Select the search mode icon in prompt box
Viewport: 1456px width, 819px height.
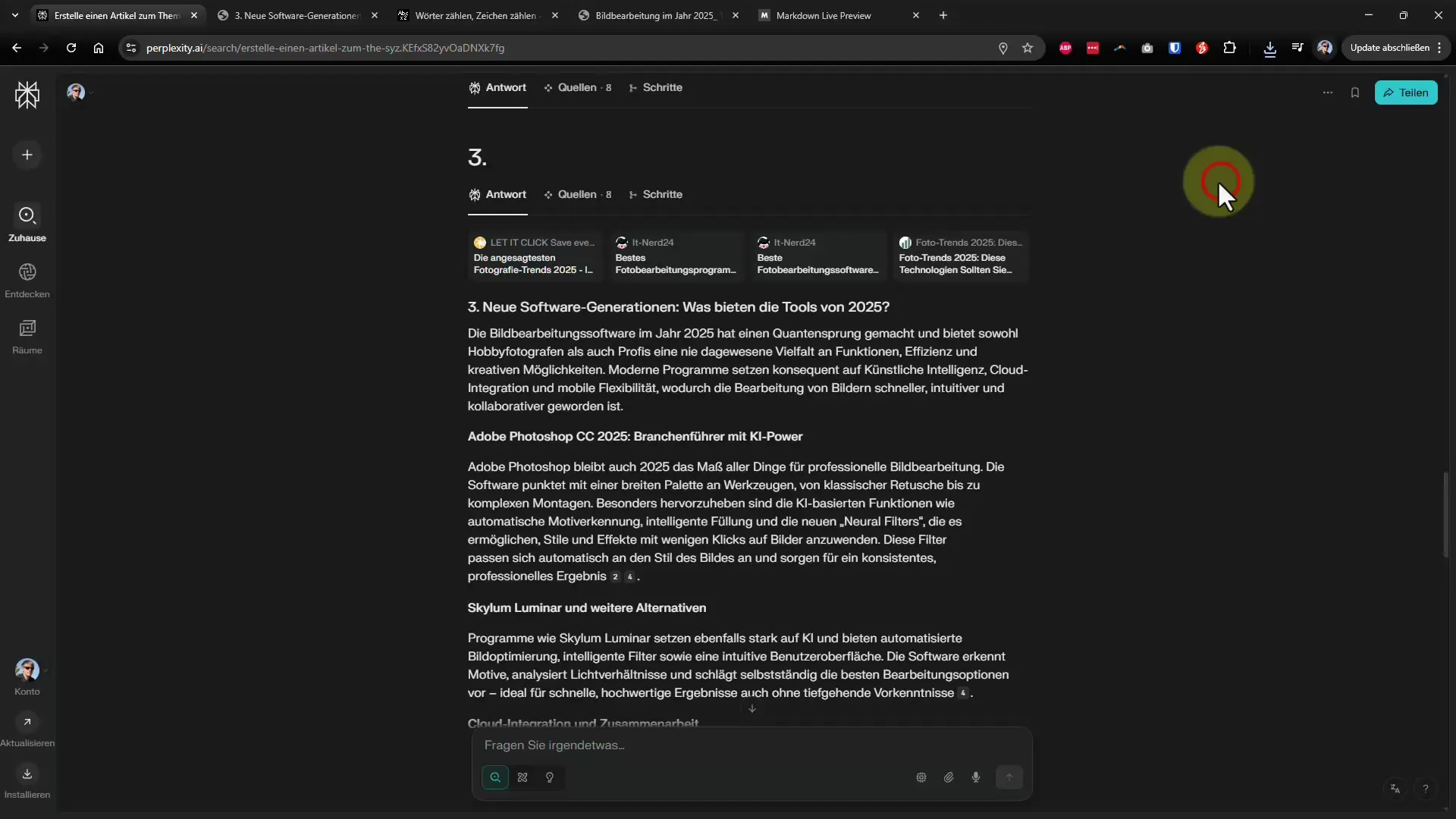coord(495,777)
